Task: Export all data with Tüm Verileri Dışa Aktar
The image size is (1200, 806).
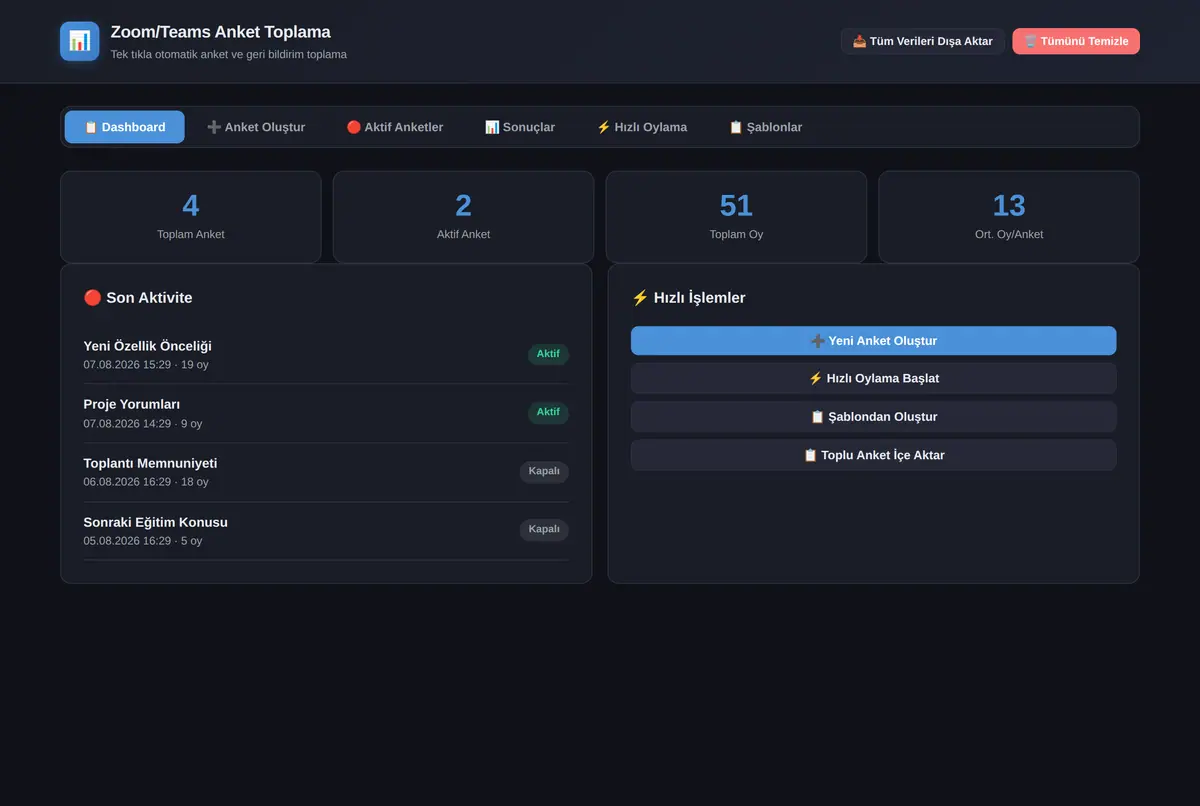Action: [x=922, y=41]
